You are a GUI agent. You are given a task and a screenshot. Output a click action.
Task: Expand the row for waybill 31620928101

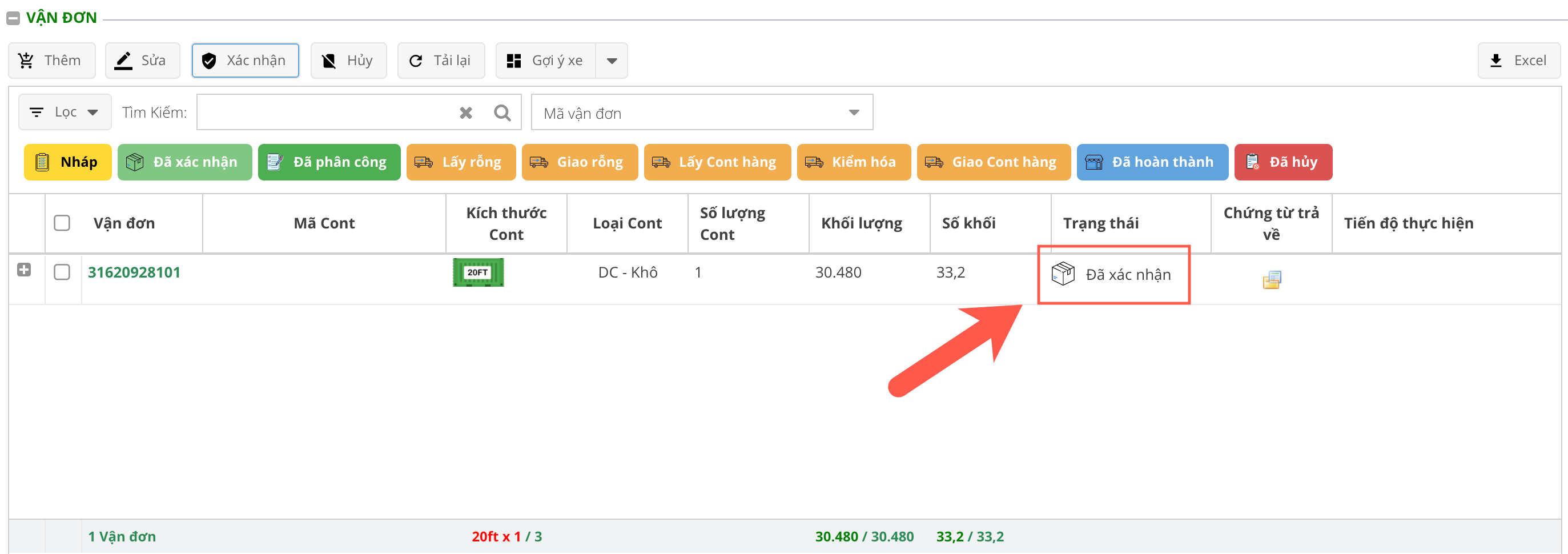[x=25, y=270]
